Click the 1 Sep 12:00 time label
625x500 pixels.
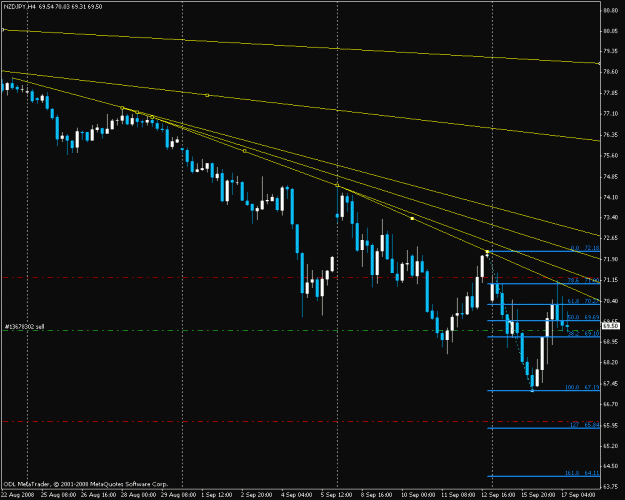point(217,495)
